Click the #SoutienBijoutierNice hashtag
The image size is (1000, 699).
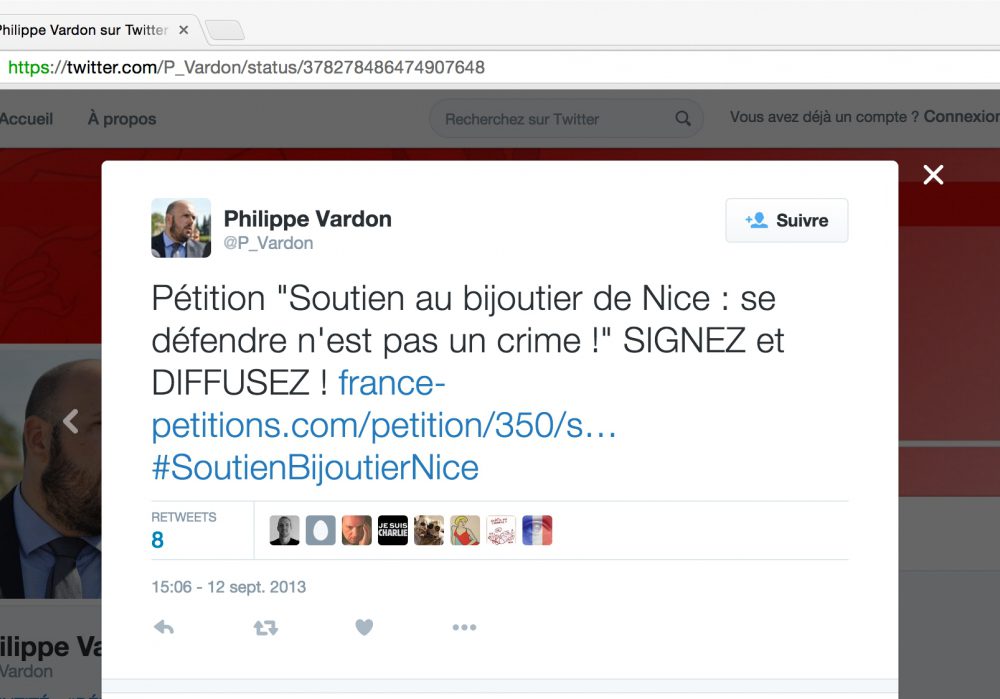pos(315,467)
